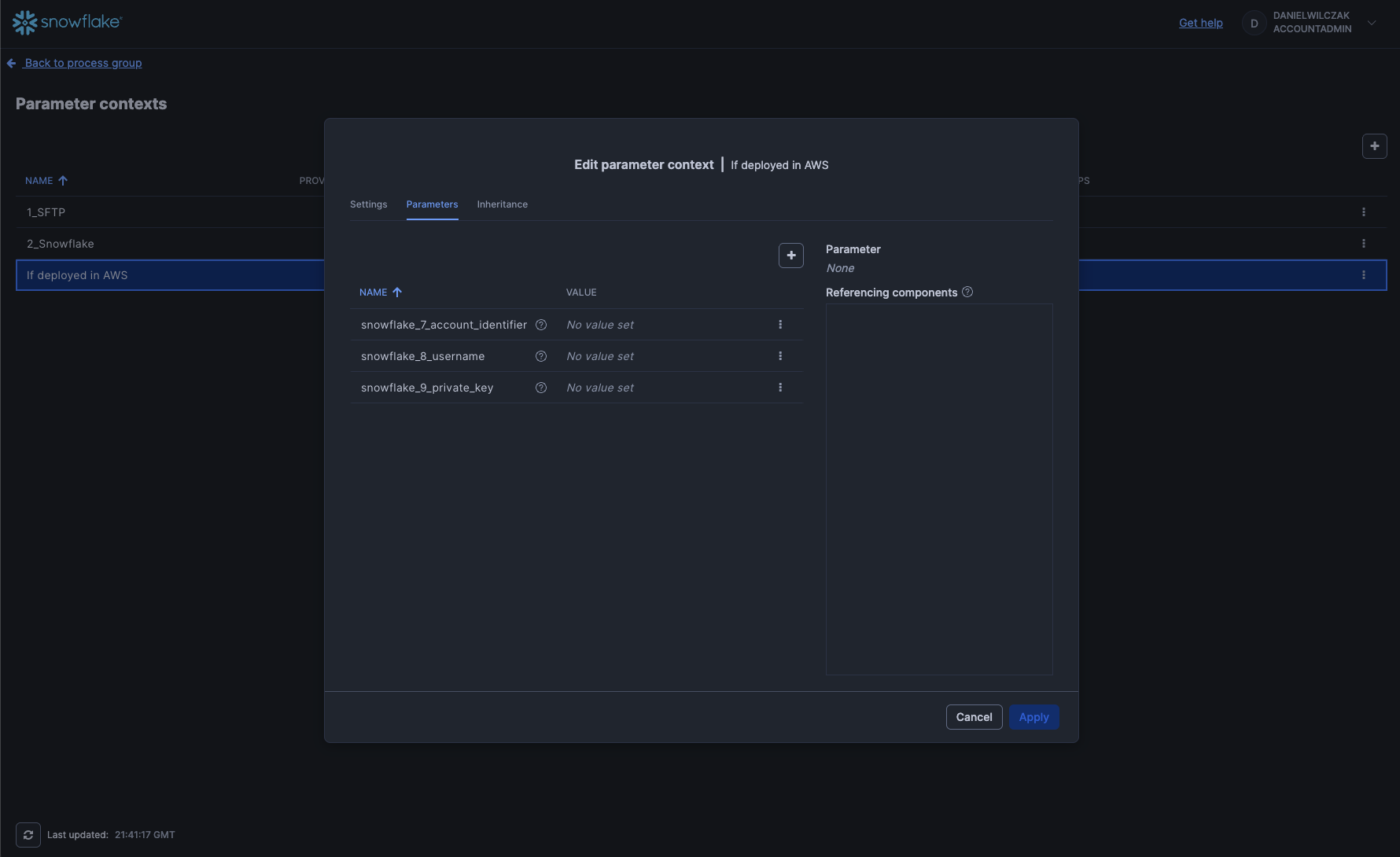
Task: Click the add parameter plus button
Action: [790, 256]
